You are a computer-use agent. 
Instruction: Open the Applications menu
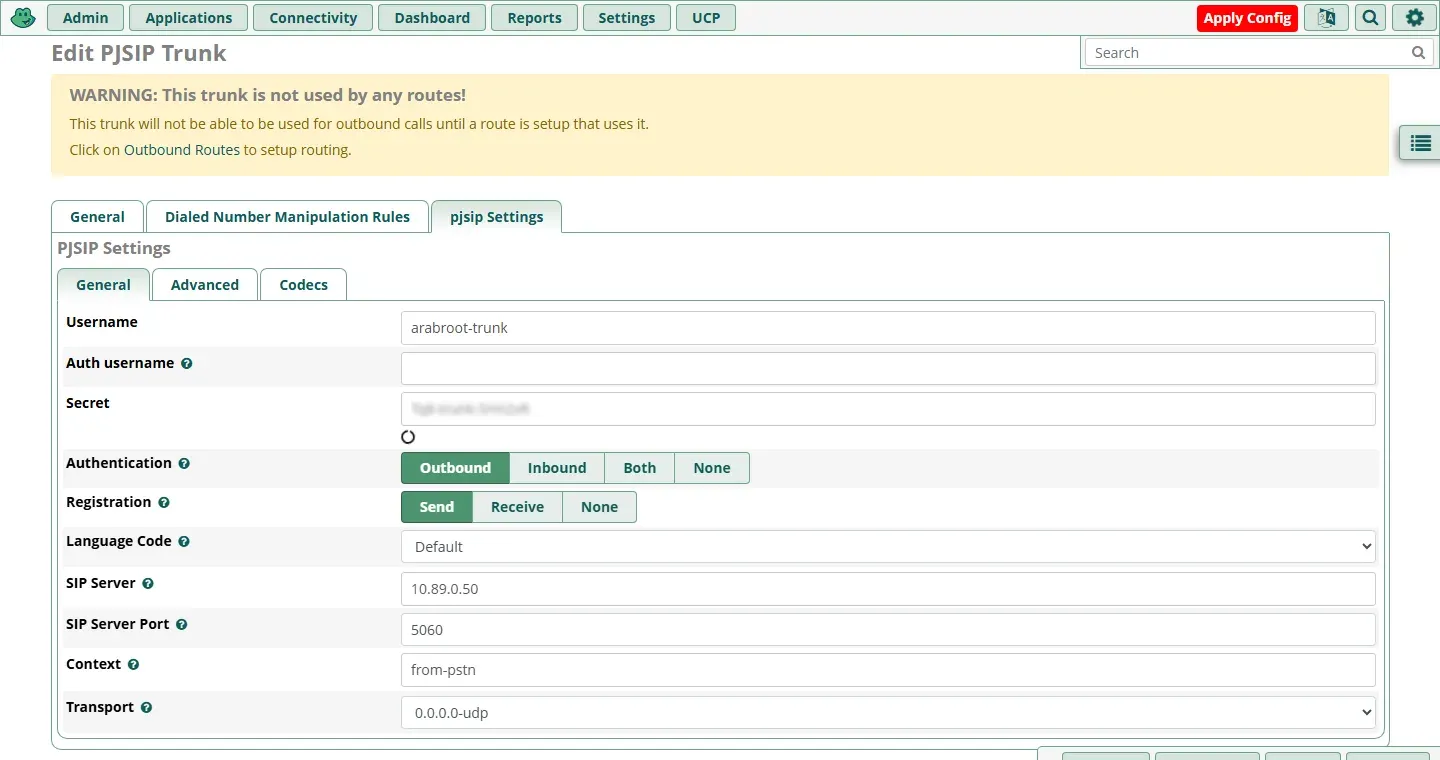click(x=188, y=18)
